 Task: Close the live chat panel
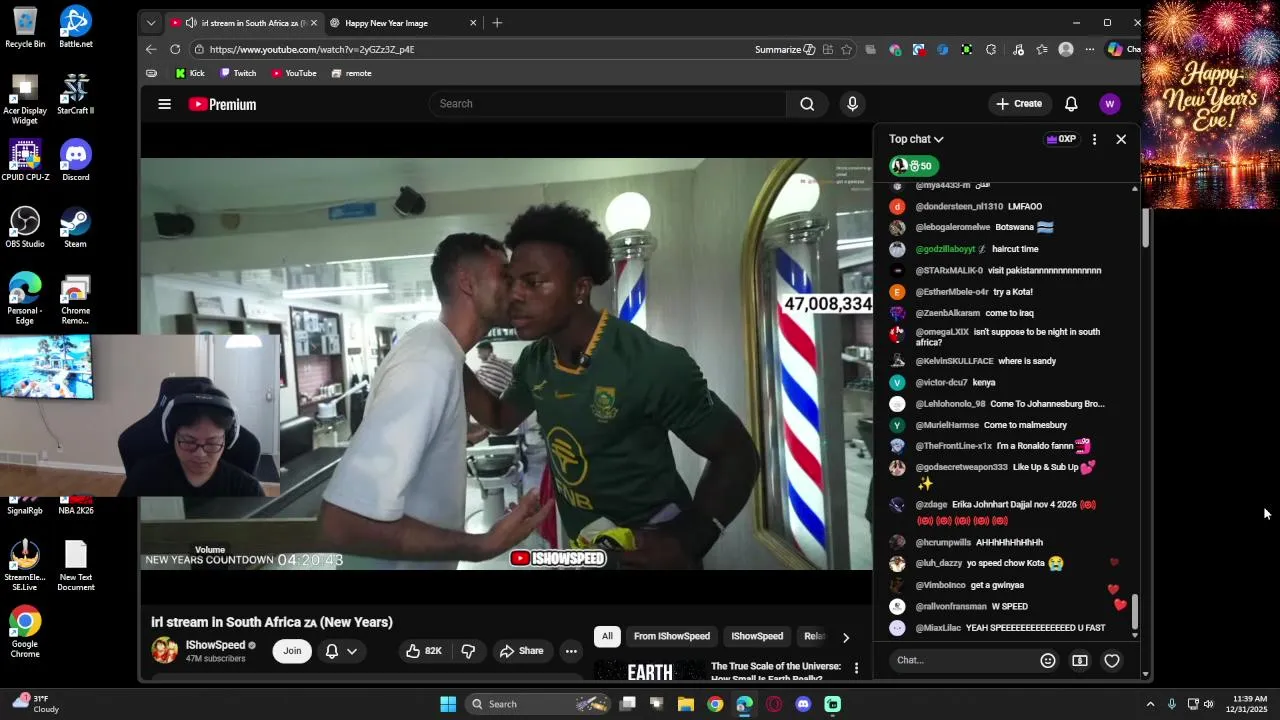click(1121, 139)
